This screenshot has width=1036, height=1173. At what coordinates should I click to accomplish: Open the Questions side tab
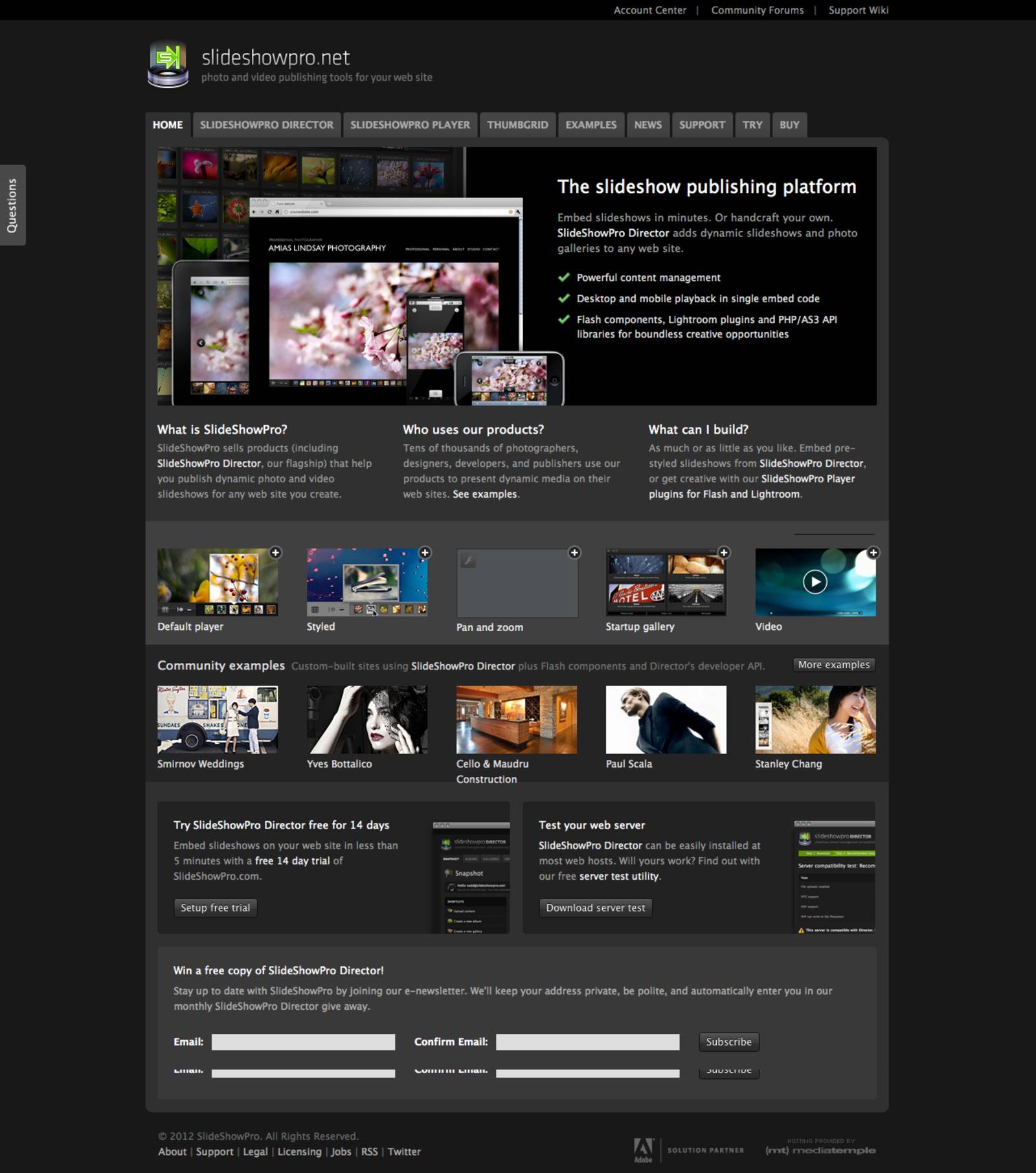click(x=12, y=205)
